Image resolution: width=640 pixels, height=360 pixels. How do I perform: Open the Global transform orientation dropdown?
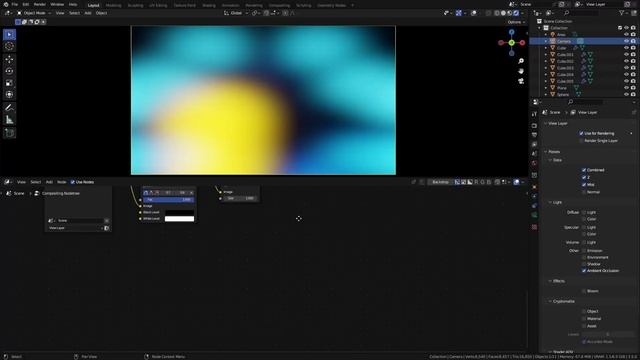coord(236,13)
